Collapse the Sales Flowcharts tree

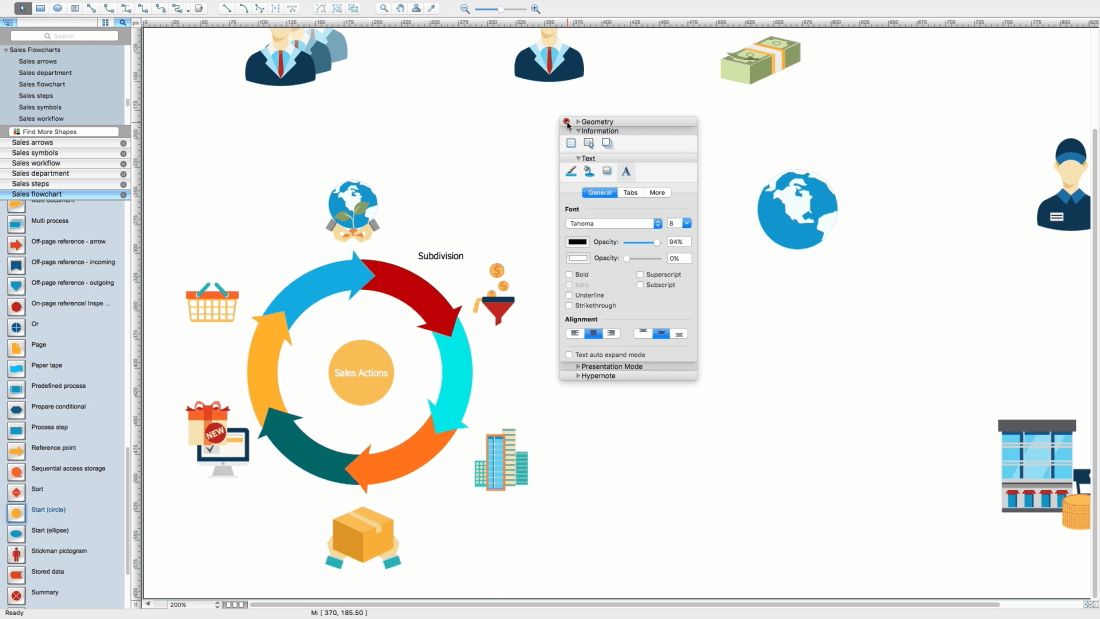tap(6, 50)
